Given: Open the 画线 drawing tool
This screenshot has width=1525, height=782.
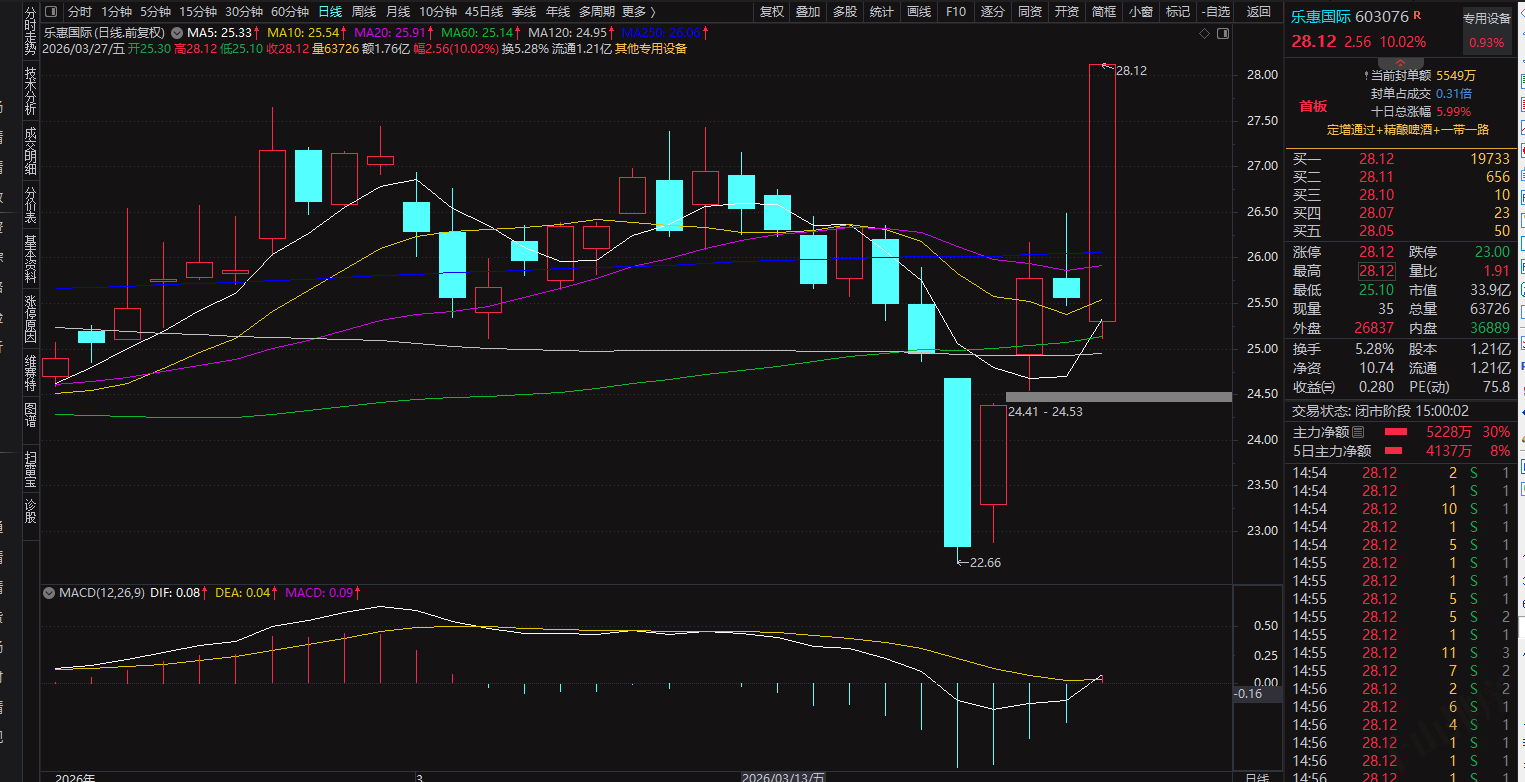Looking at the screenshot, I should point(917,12).
